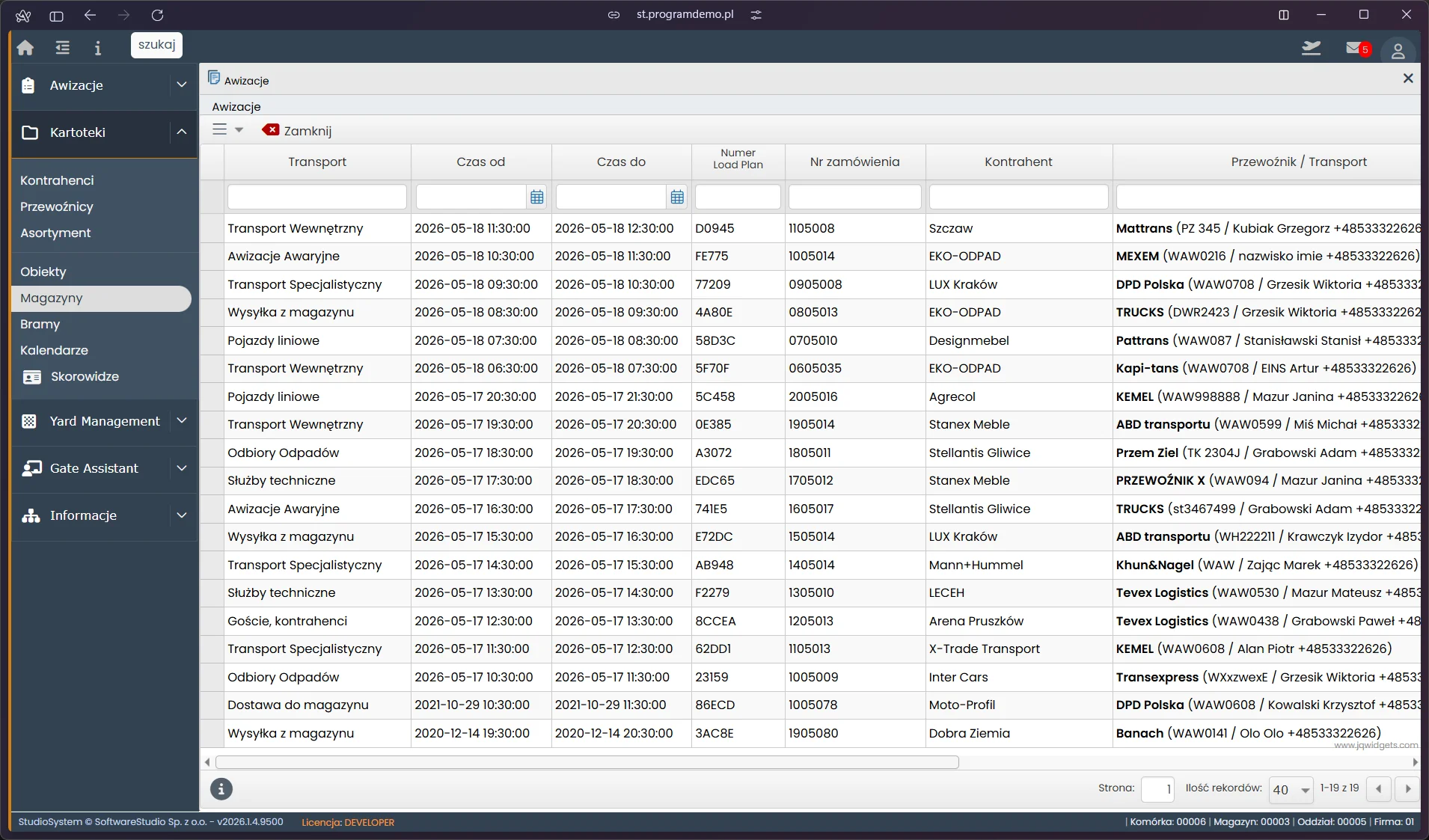Expand the Informacje section
The width and height of the screenshot is (1429, 840).
(x=181, y=515)
